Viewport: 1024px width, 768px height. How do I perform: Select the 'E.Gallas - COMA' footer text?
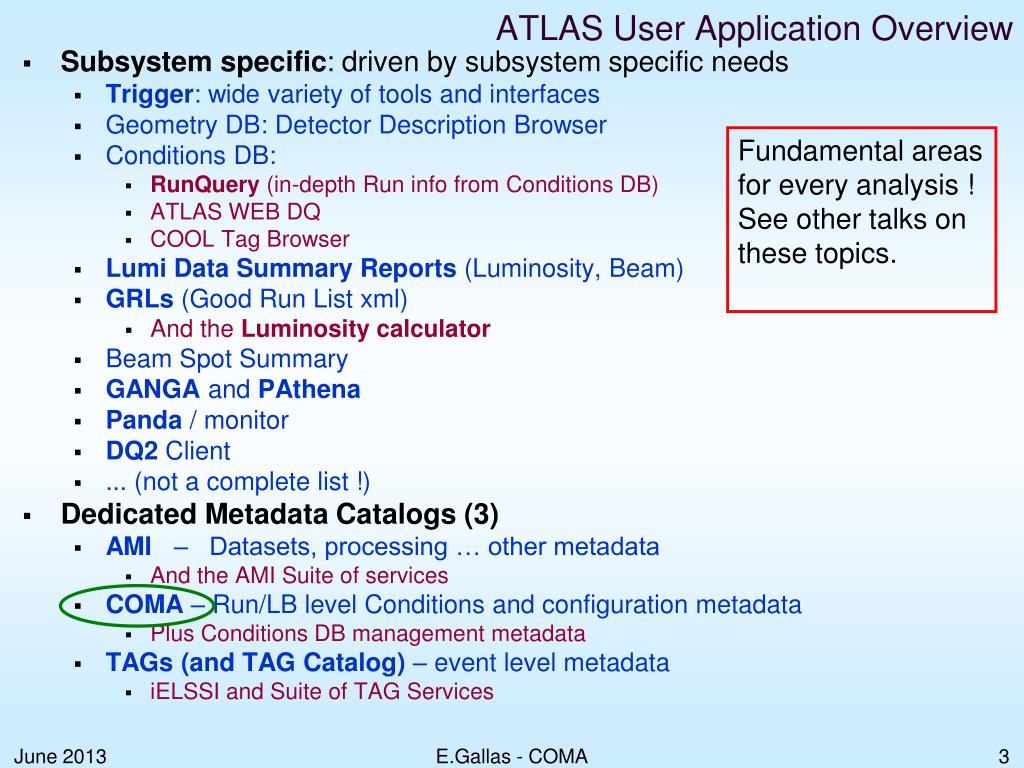(512, 756)
